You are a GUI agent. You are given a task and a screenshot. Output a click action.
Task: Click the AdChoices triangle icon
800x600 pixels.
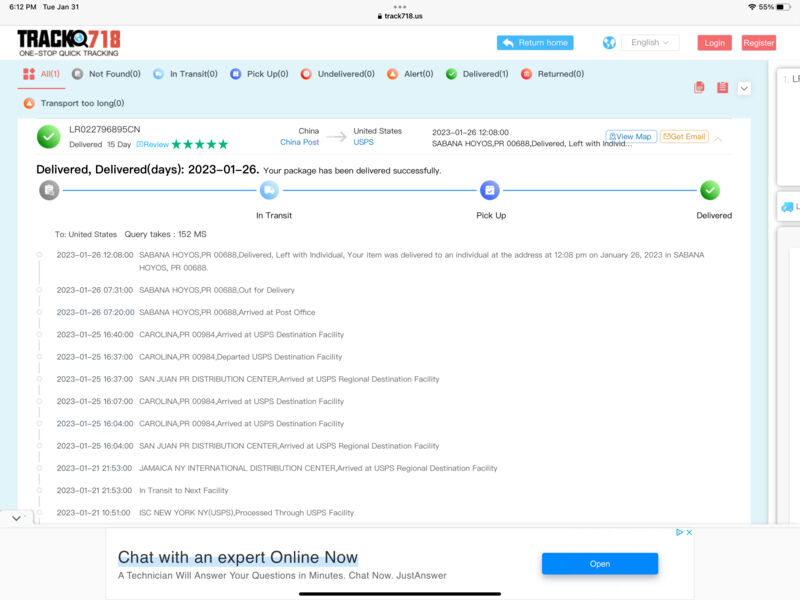coord(679,532)
